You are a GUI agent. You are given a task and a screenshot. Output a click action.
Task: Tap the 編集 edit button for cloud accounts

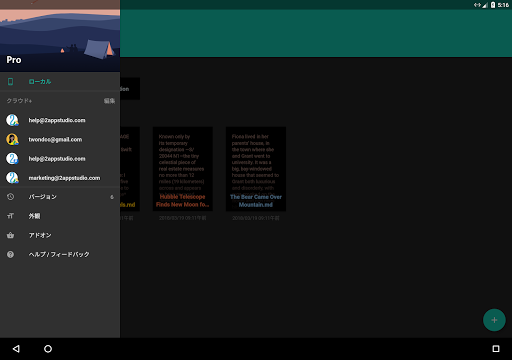109,101
